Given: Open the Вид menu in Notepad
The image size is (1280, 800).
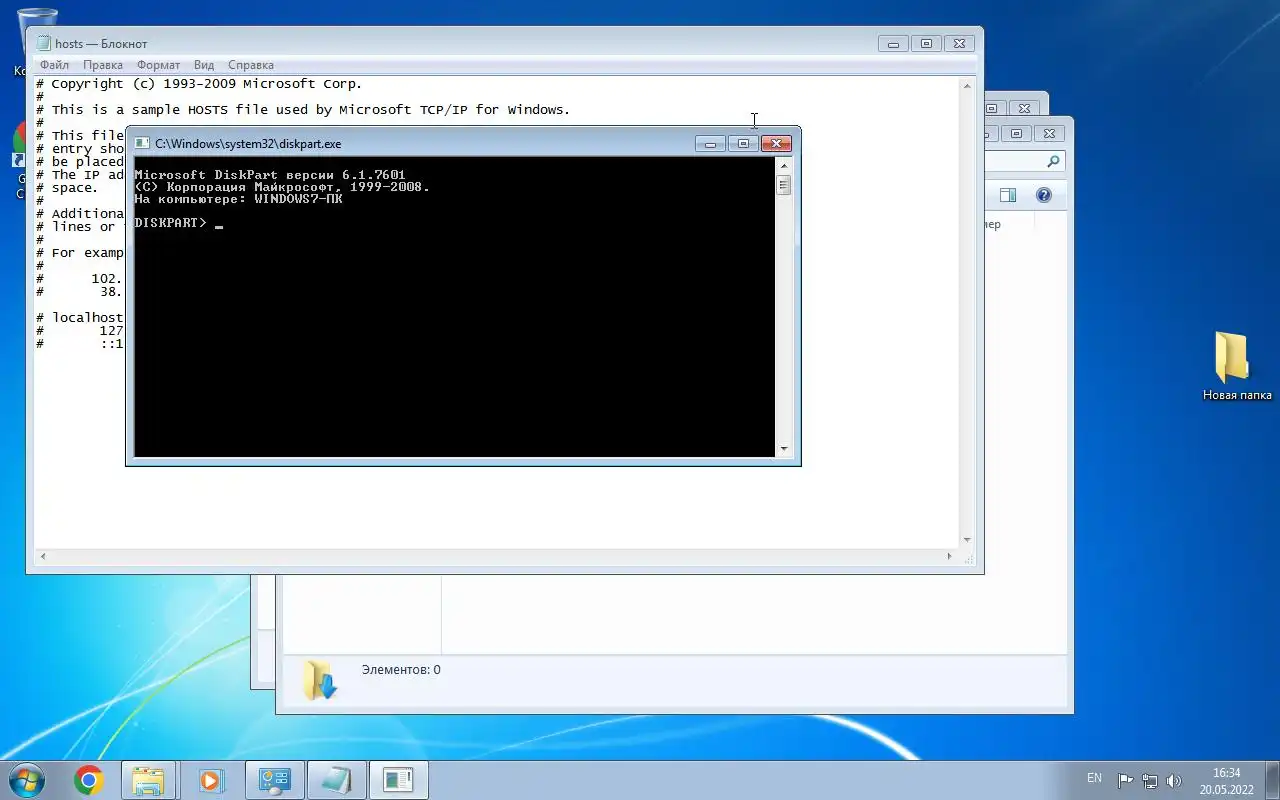Looking at the screenshot, I should [204, 65].
